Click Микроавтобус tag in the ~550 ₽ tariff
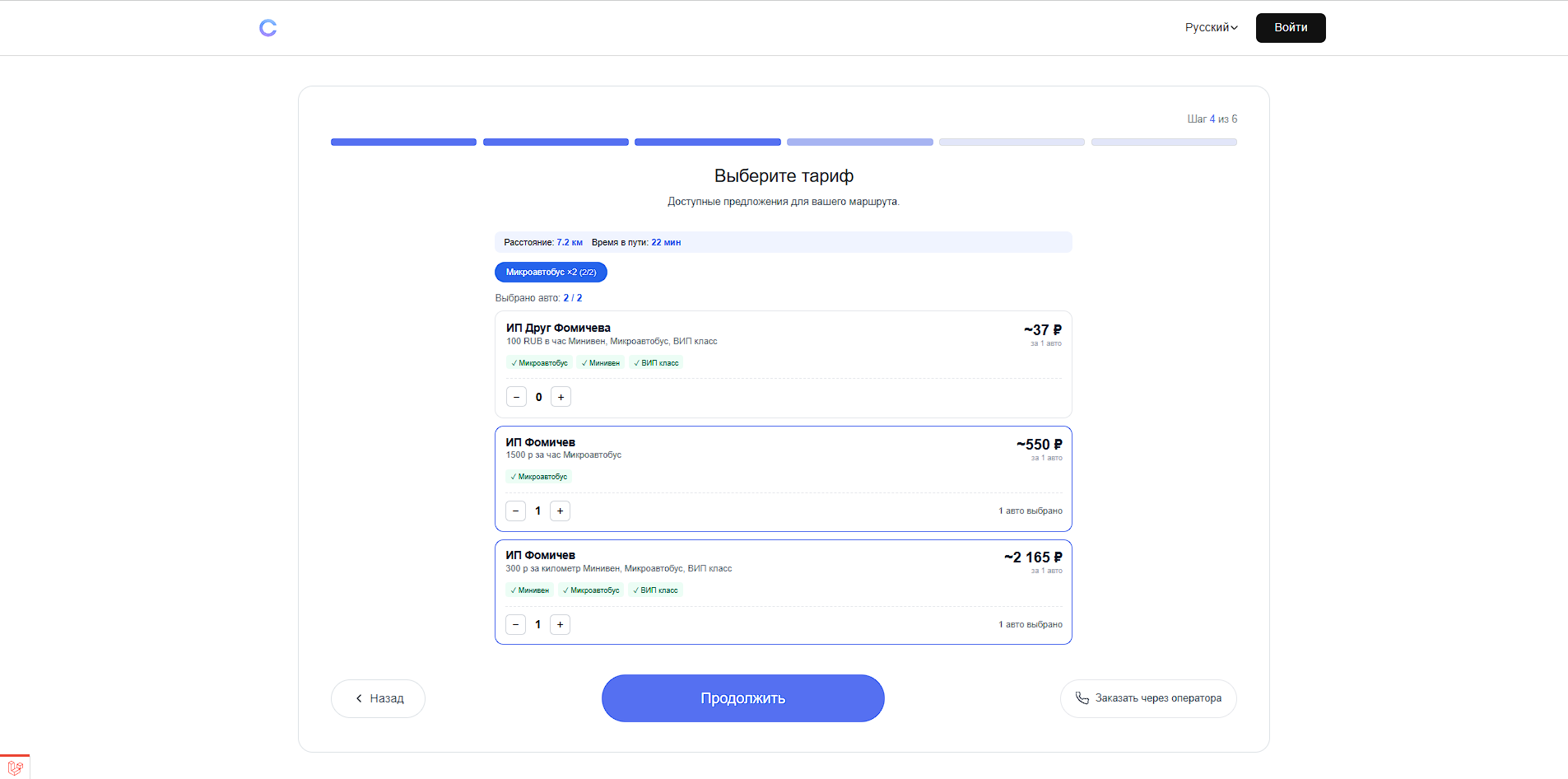The height and width of the screenshot is (779, 1568). 538,477
